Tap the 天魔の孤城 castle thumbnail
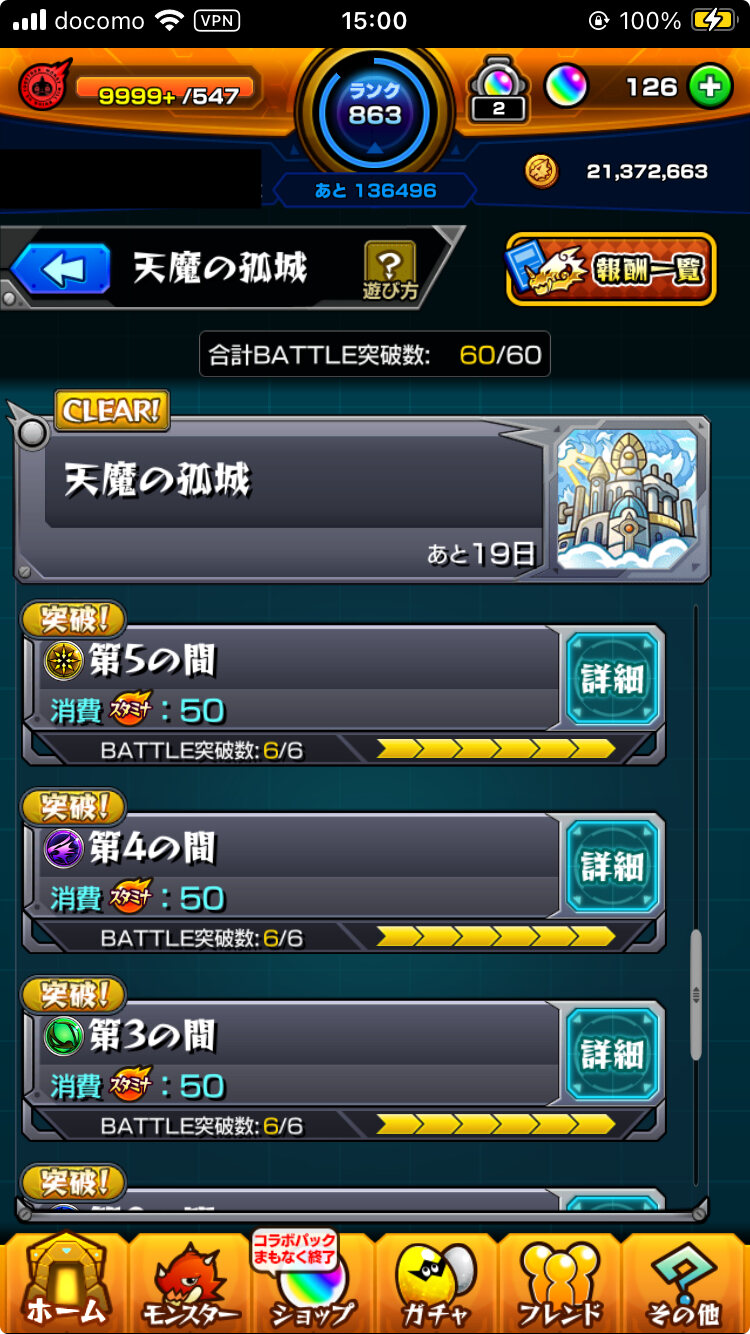Screen dimensions: 750x1334 pyautogui.click(x=627, y=499)
